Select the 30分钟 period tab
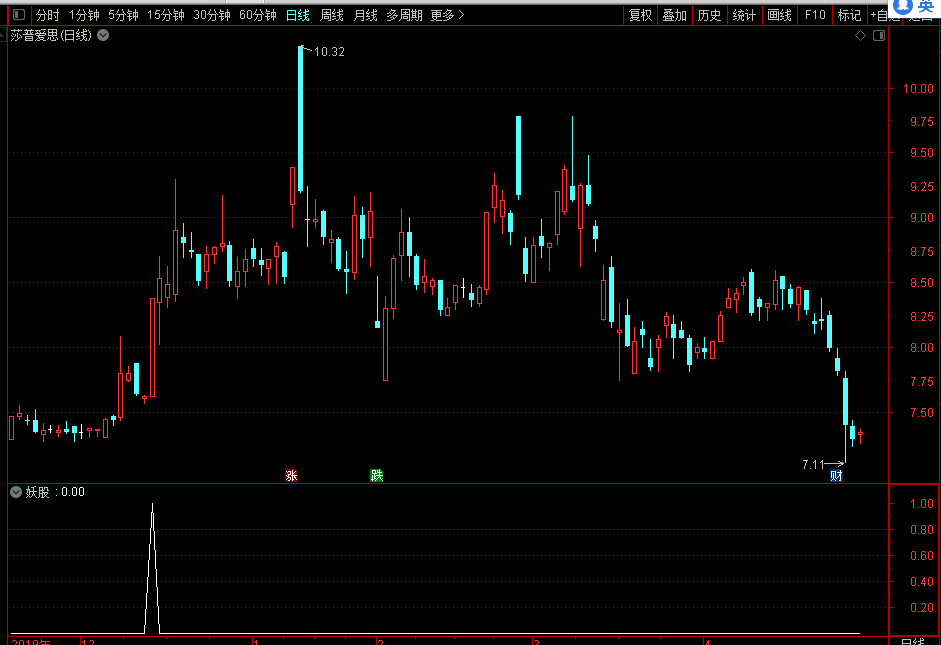 212,15
